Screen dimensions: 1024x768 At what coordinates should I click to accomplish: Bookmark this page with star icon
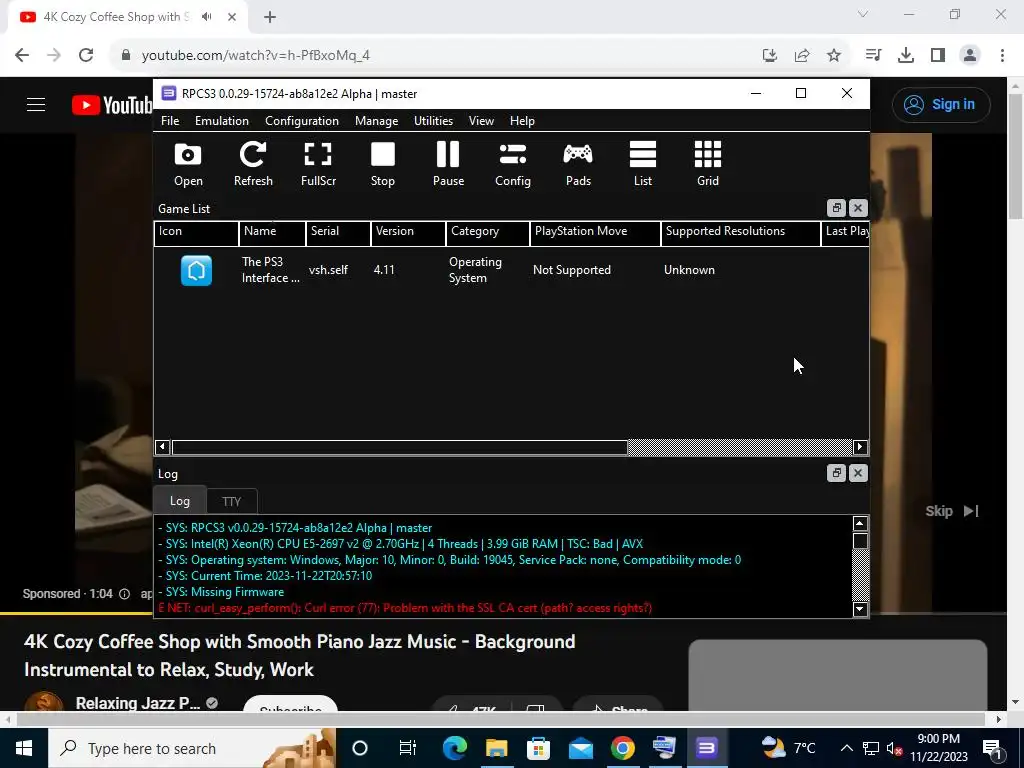[834, 56]
